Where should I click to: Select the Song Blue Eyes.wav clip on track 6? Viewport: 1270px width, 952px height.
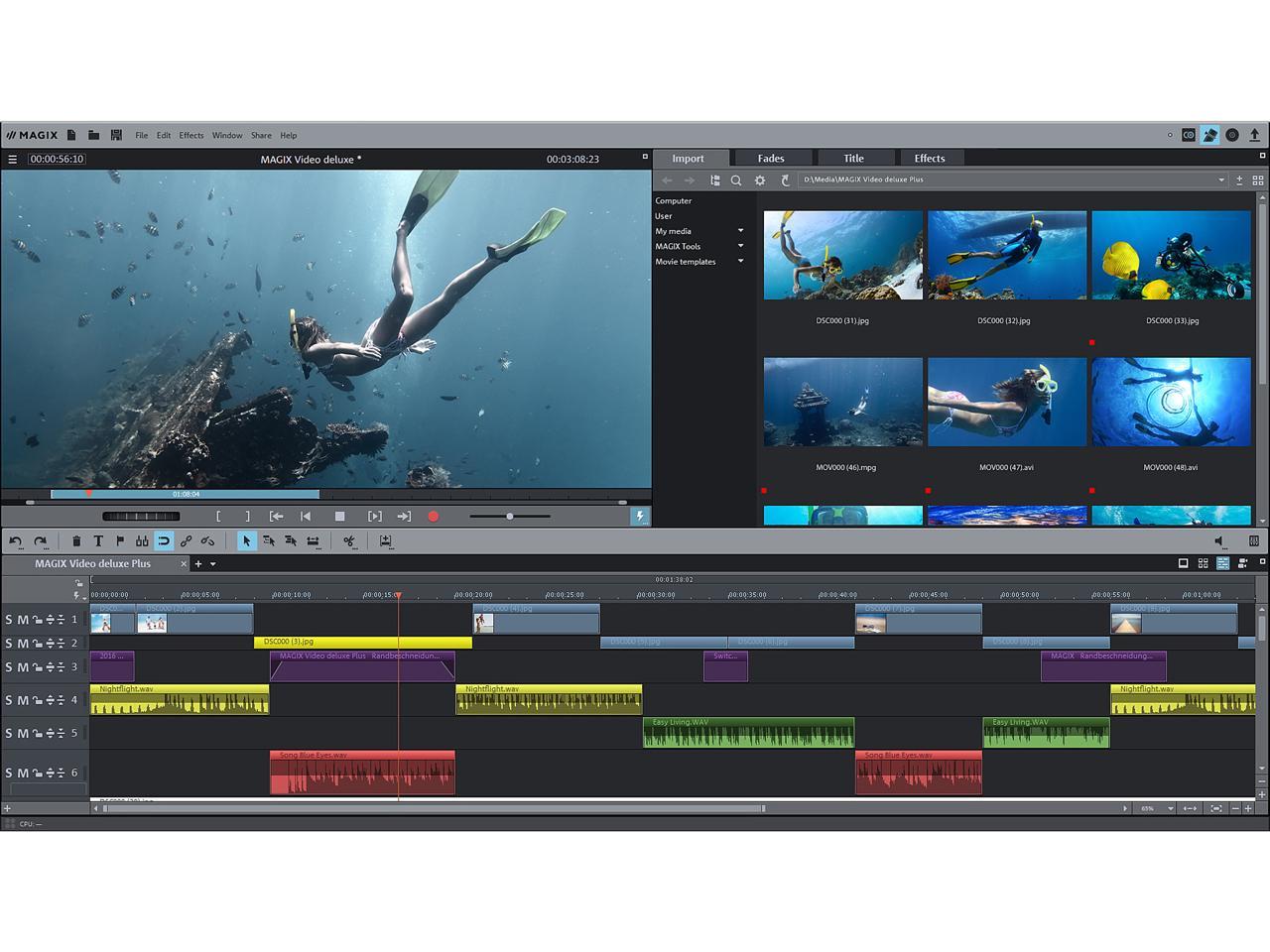pyautogui.click(x=362, y=773)
